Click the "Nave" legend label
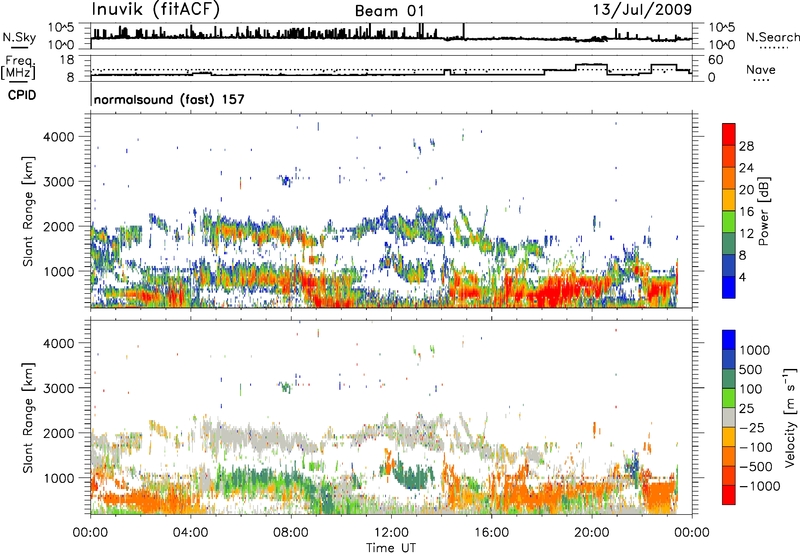800x554 pixels. coord(761,69)
